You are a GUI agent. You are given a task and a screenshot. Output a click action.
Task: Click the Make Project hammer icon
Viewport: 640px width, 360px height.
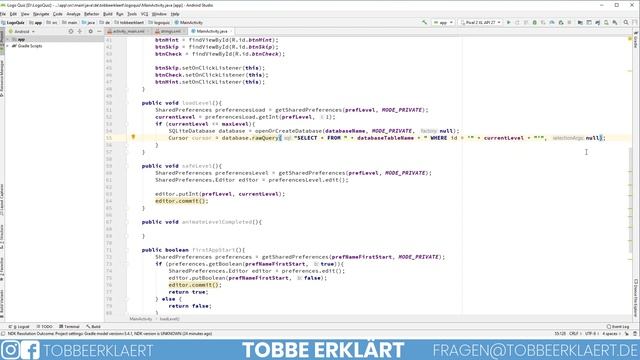(424, 22)
